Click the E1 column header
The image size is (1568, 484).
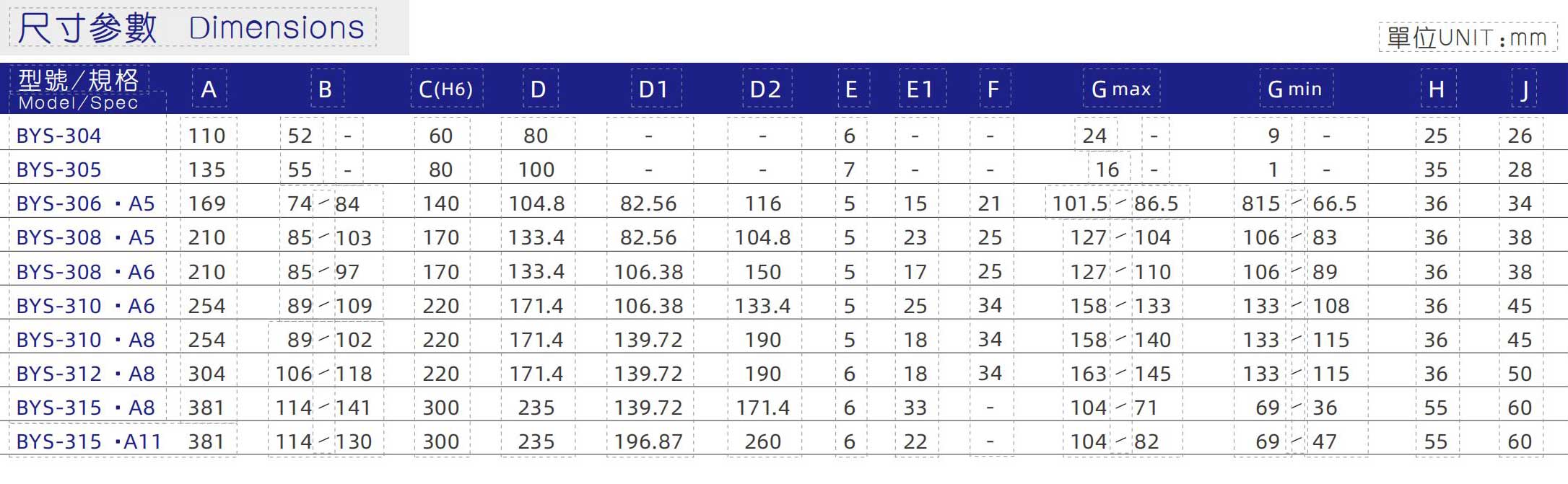[920, 89]
